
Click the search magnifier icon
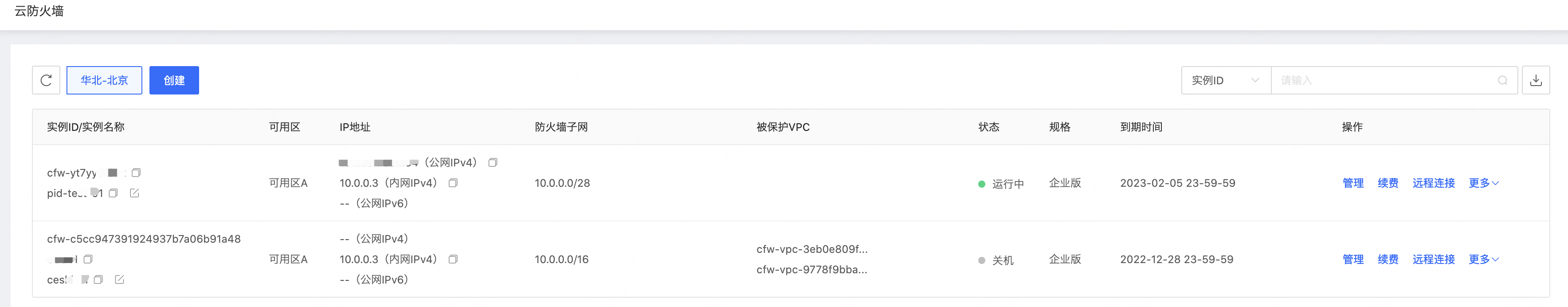[x=1502, y=80]
